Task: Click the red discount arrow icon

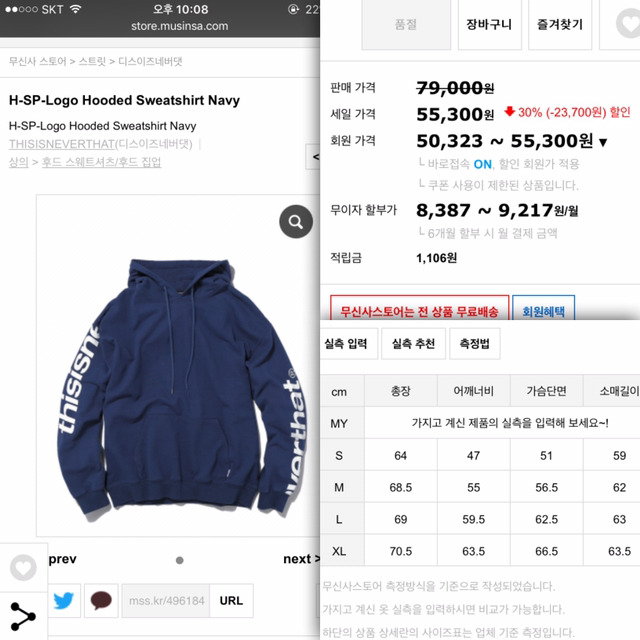Action: 509,111
